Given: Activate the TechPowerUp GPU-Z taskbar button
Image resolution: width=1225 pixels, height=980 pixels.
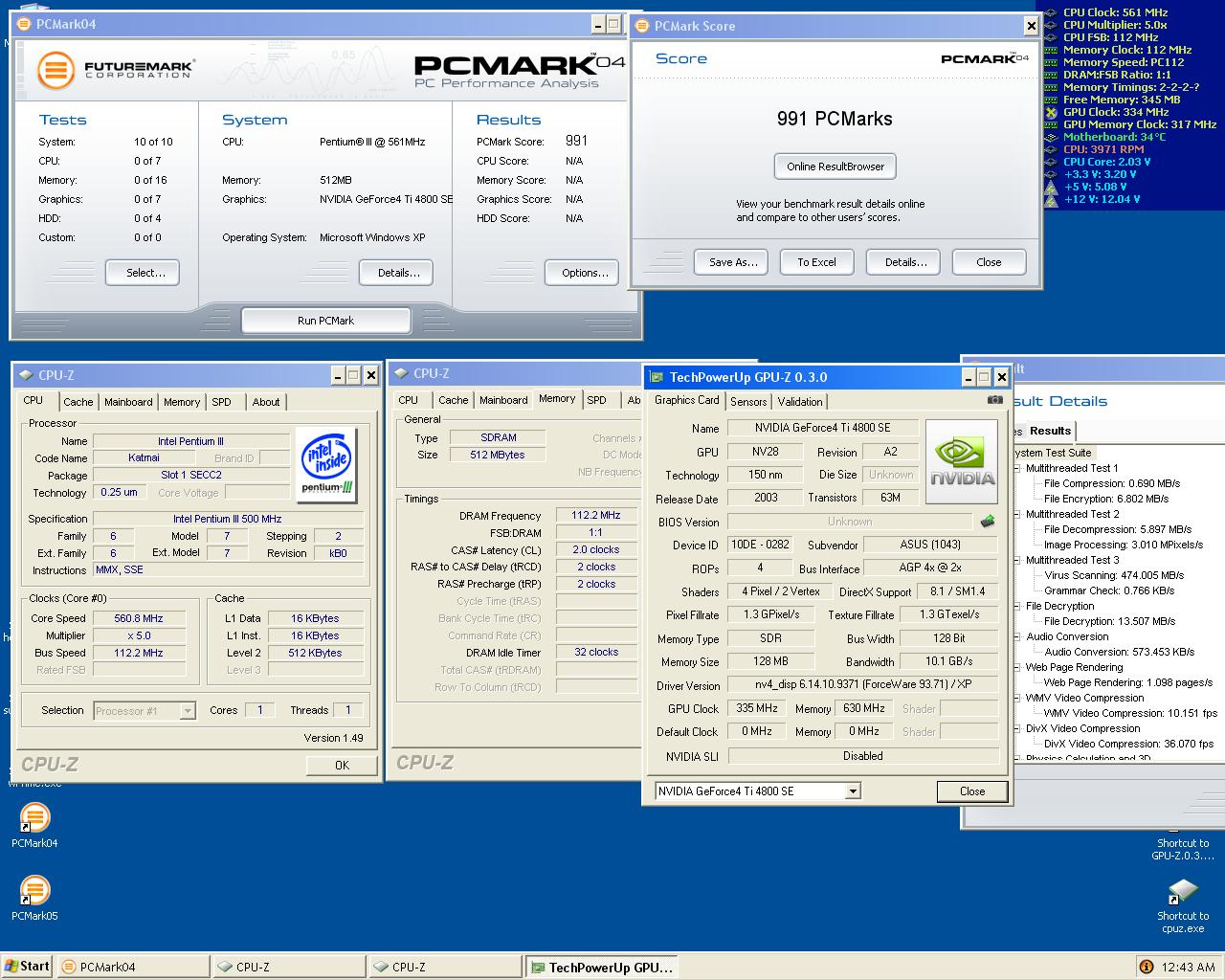Looking at the screenshot, I should coord(602,967).
